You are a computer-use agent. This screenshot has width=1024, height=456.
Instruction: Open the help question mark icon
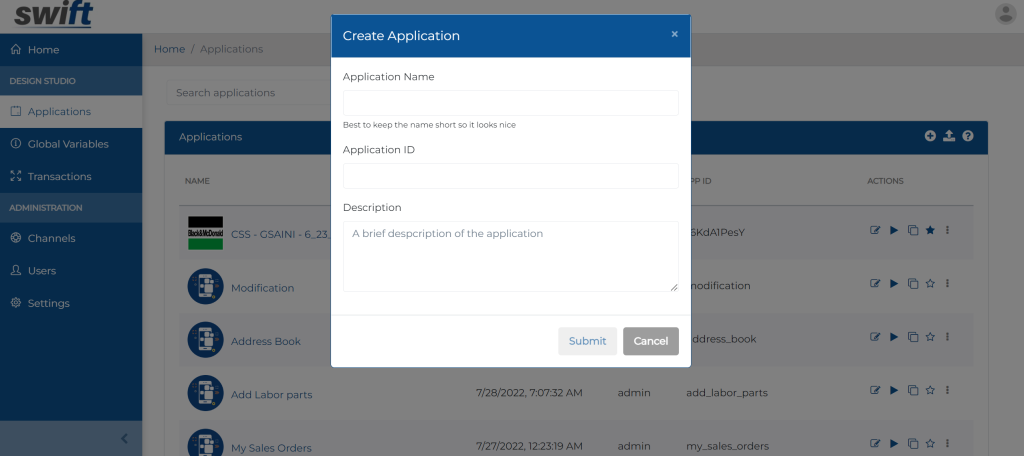pyautogui.click(x=968, y=136)
